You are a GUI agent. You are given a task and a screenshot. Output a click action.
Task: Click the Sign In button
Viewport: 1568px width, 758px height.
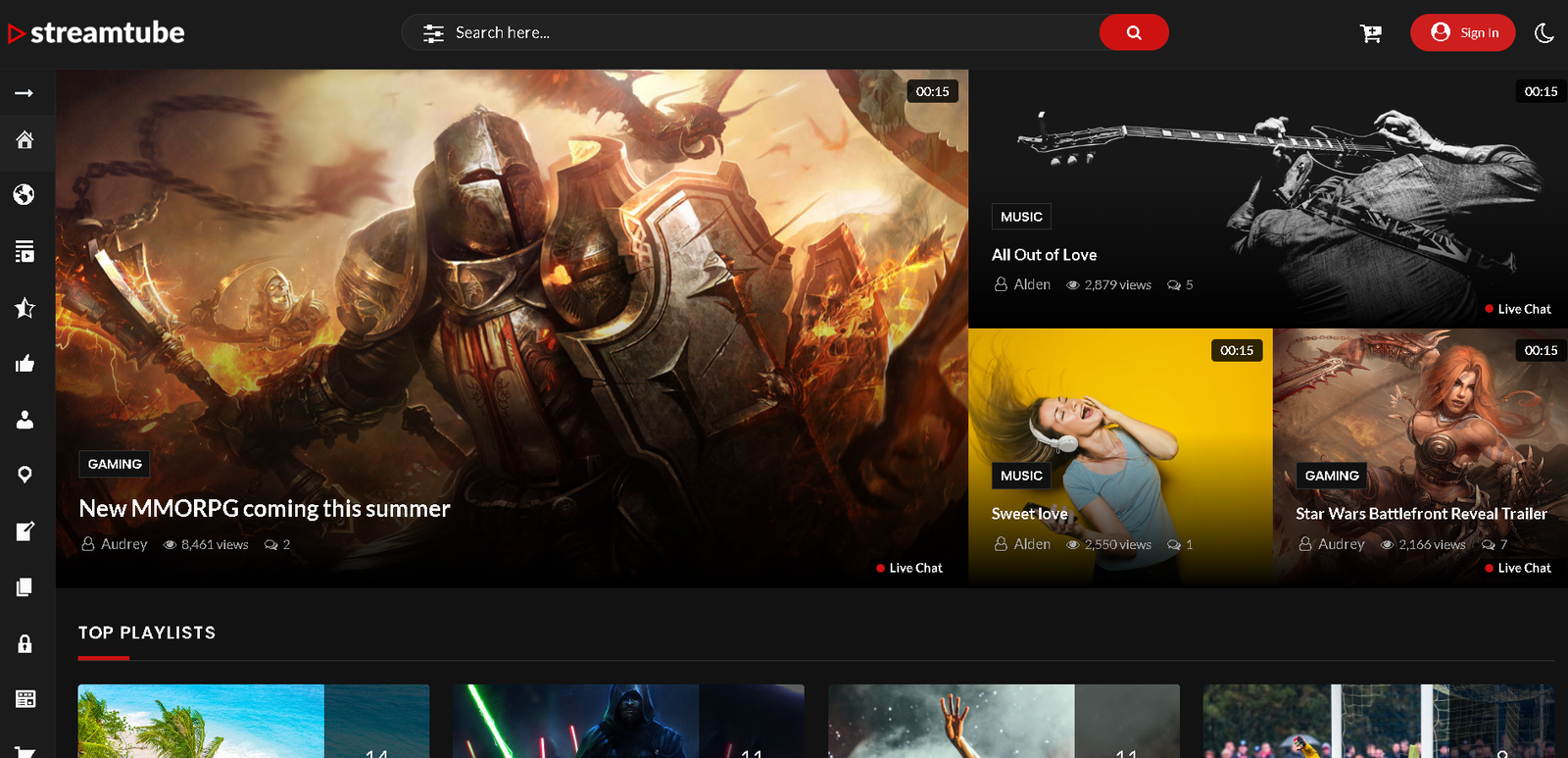point(1462,32)
